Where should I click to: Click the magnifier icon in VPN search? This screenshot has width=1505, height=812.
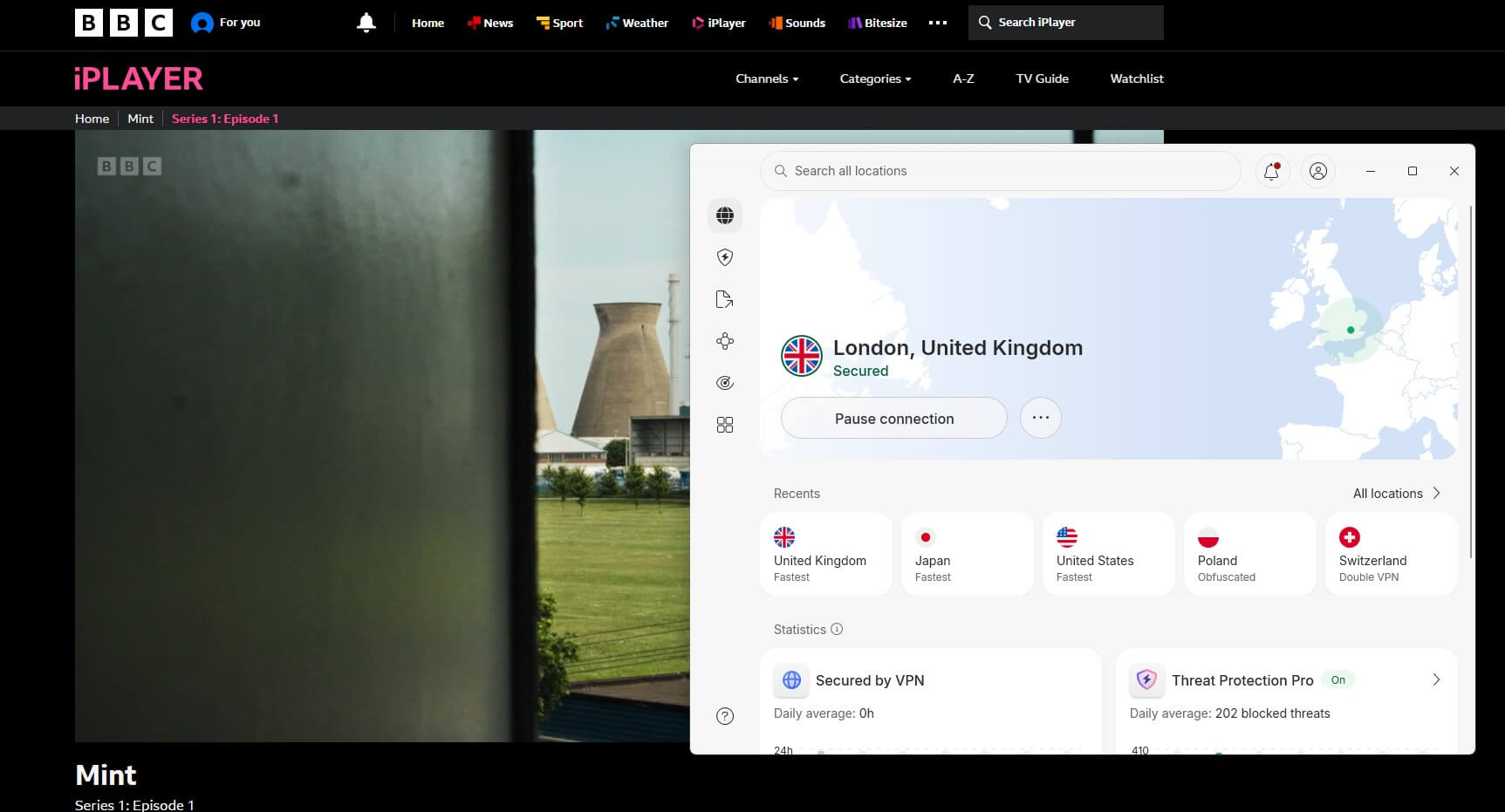pos(781,171)
